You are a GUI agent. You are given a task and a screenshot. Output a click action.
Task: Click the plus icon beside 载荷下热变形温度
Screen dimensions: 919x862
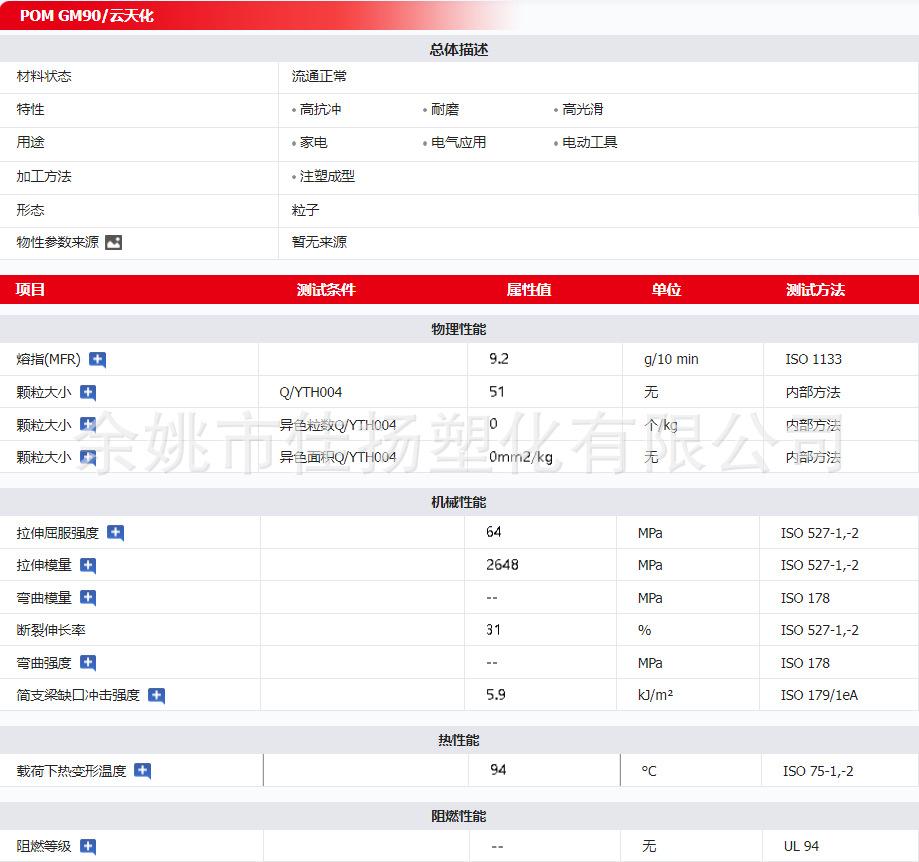point(142,771)
